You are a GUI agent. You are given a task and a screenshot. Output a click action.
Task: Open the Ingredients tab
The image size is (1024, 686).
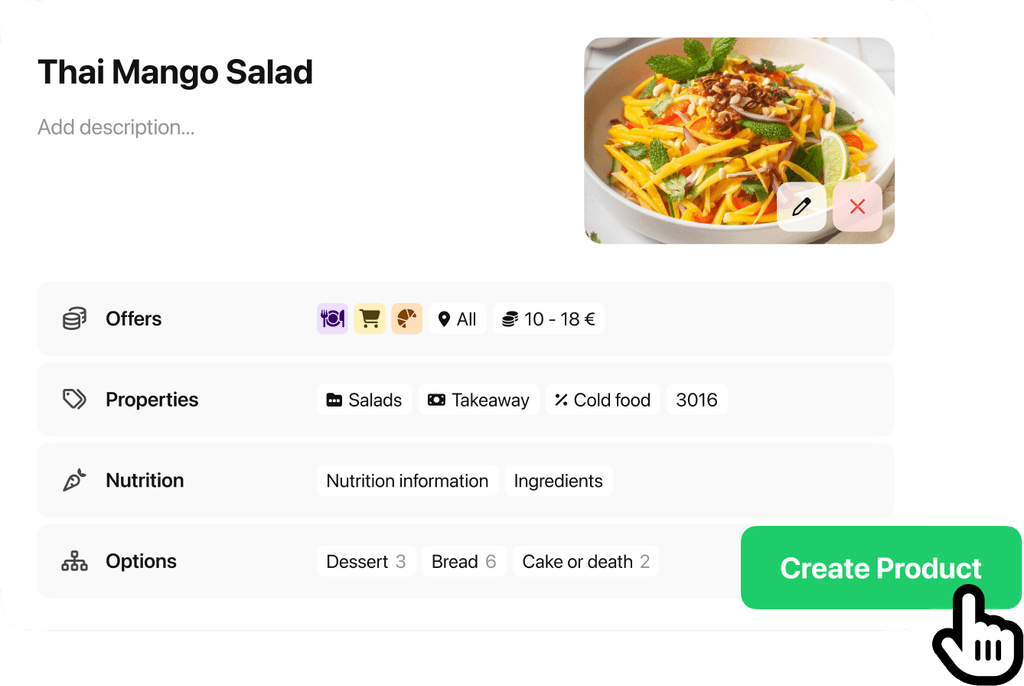[x=558, y=480]
